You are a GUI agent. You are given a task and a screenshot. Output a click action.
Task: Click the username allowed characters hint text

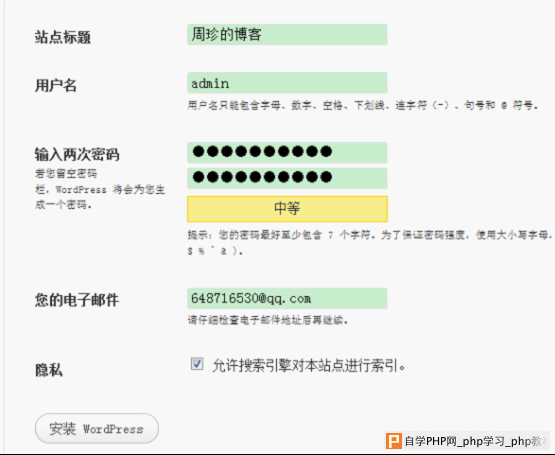pyautogui.click(x=363, y=105)
